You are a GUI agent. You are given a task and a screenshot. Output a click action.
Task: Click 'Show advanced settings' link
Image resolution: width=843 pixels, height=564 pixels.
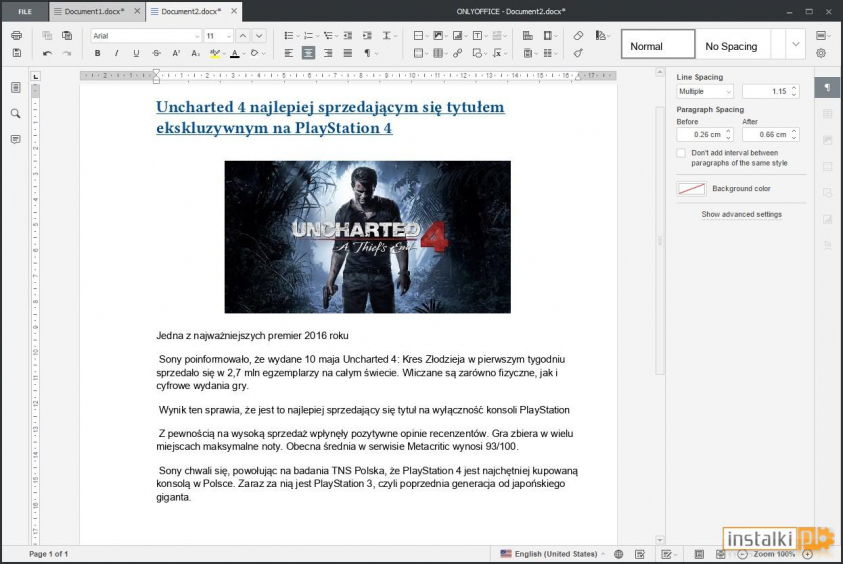tap(741, 214)
